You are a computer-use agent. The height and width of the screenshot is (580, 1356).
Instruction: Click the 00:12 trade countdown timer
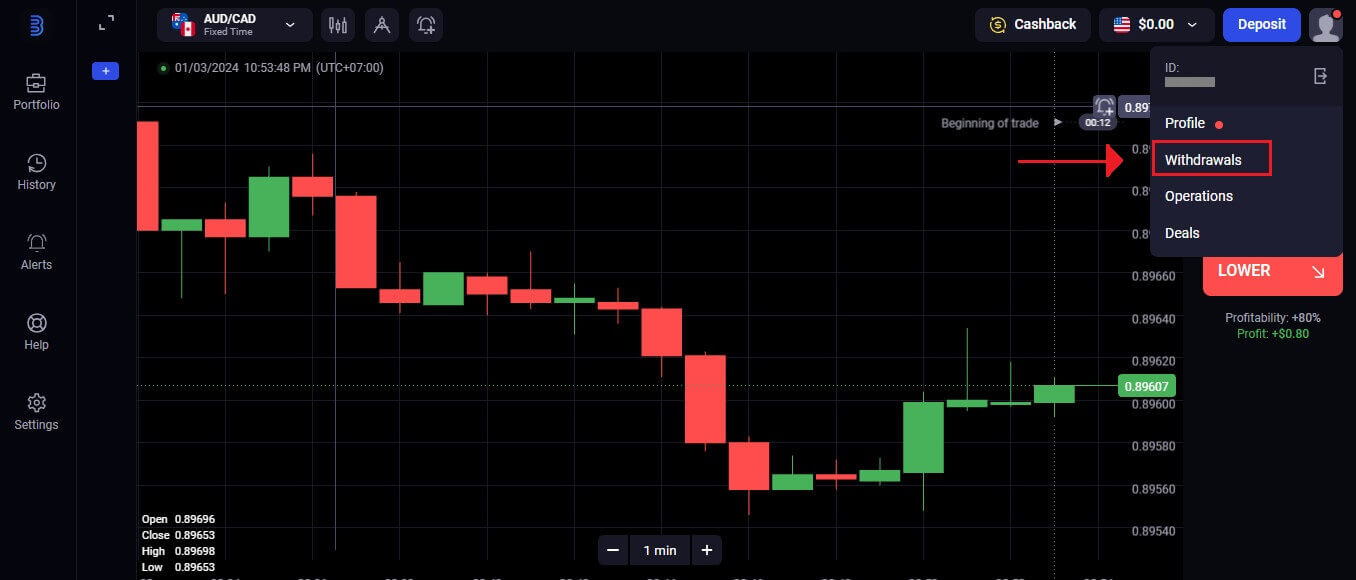click(1098, 123)
